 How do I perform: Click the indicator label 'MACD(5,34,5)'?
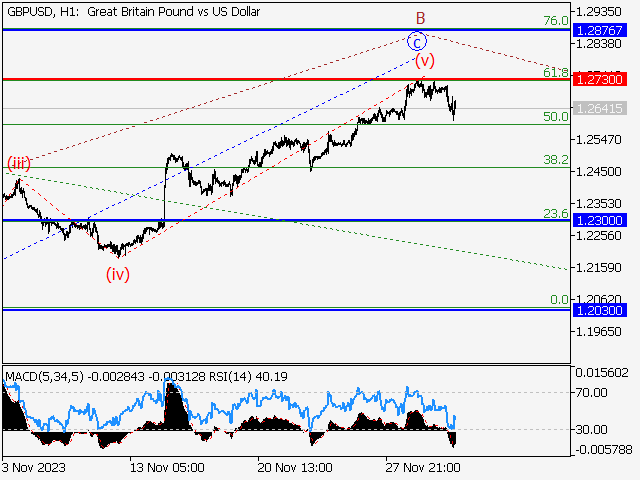44,376
